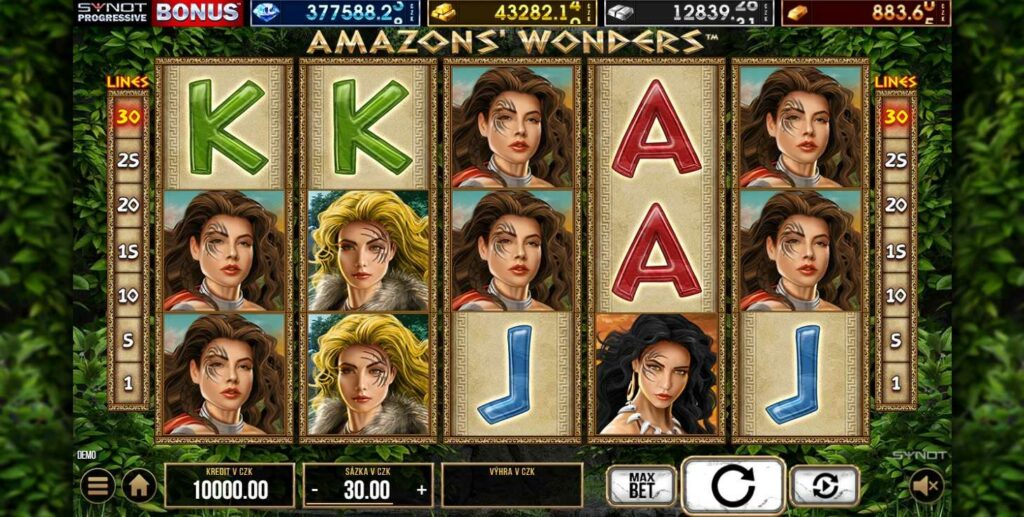View the bronze bar jackpot counter

(866, 12)
